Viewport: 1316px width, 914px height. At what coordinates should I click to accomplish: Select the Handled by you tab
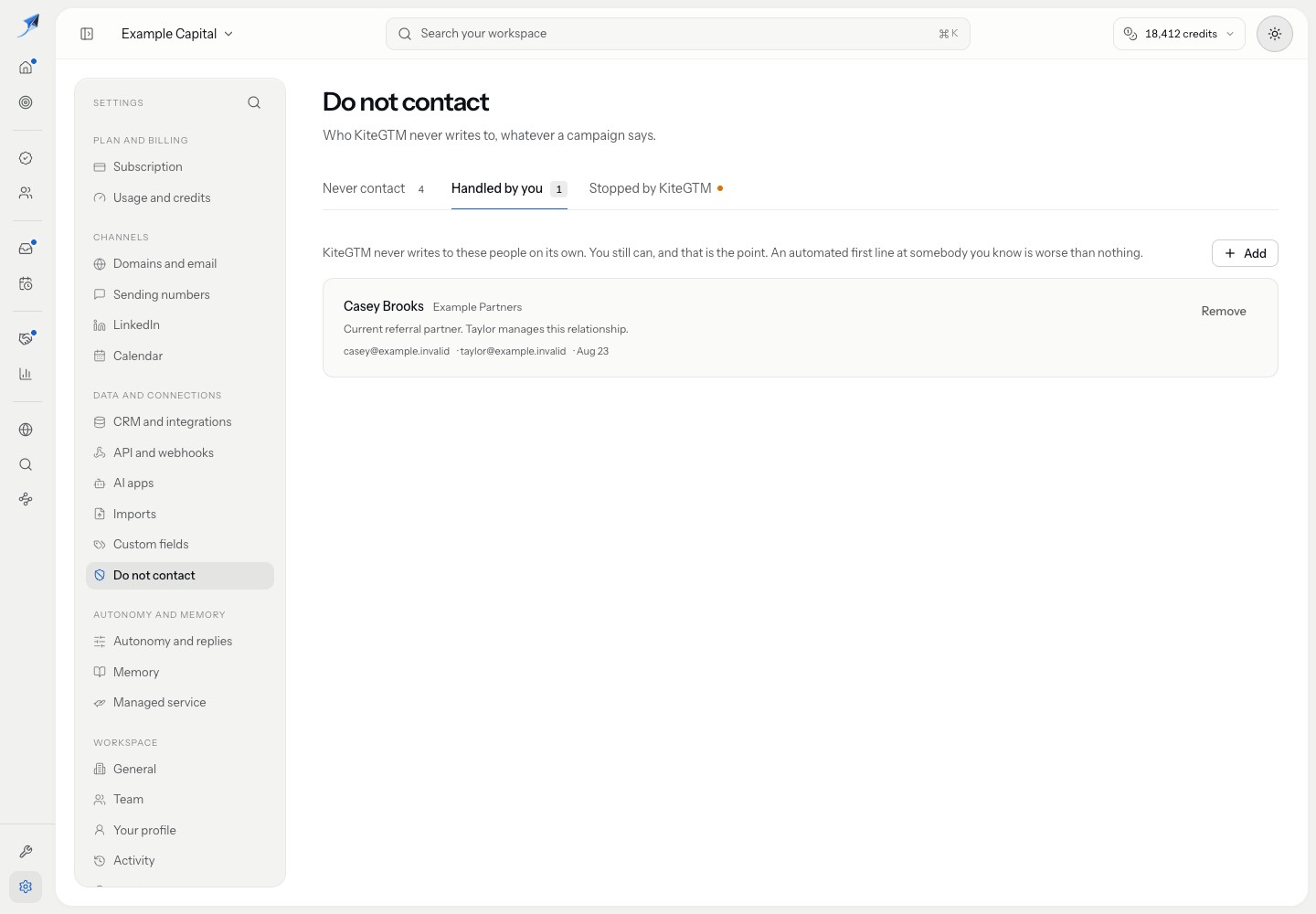pyautogui.click(x=509, y=188)
